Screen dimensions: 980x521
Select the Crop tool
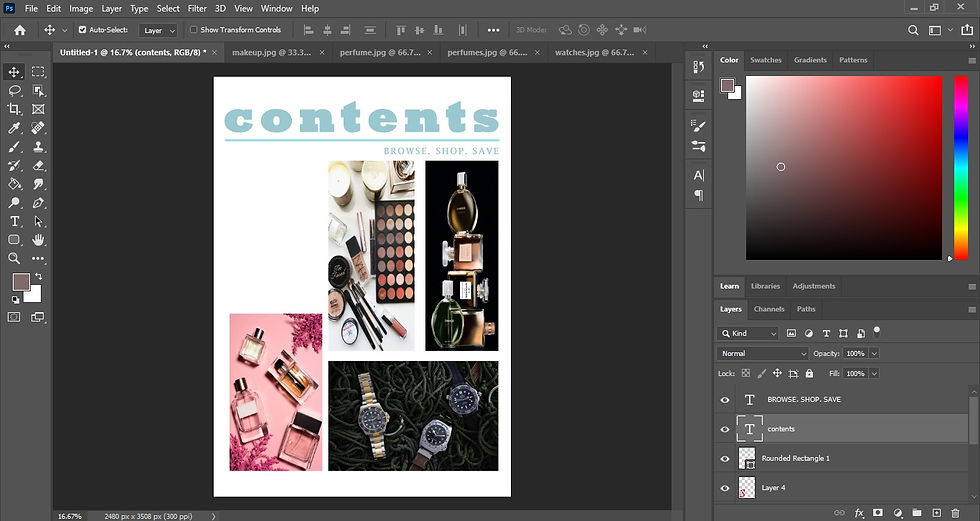tap(14, 109)
